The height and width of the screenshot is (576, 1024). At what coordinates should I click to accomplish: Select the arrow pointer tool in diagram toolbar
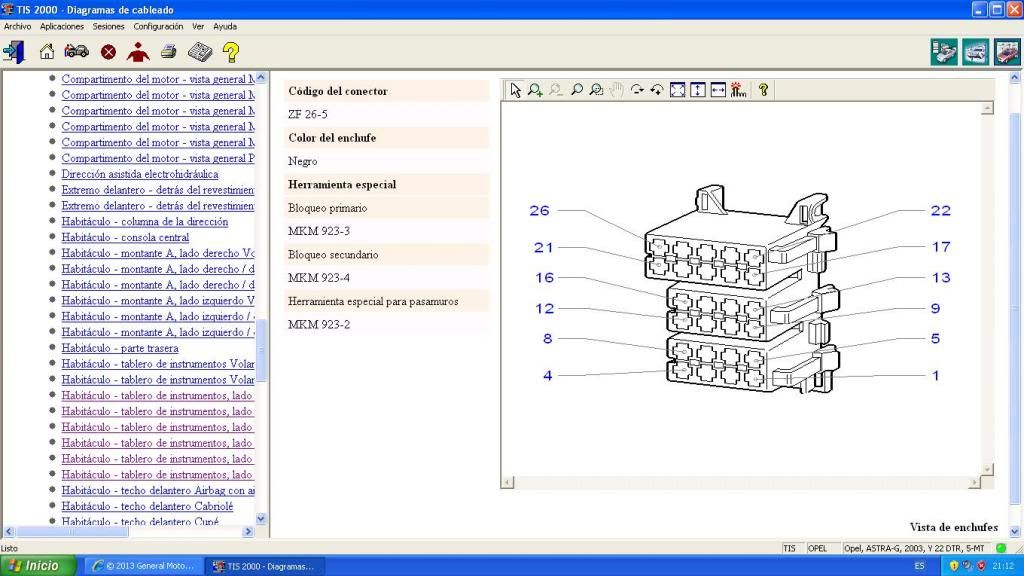(515, 90)
